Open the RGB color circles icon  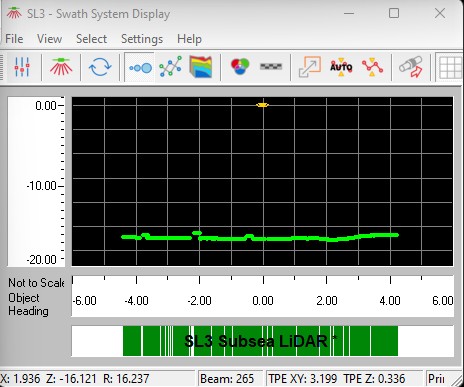[x=240, y=67]
